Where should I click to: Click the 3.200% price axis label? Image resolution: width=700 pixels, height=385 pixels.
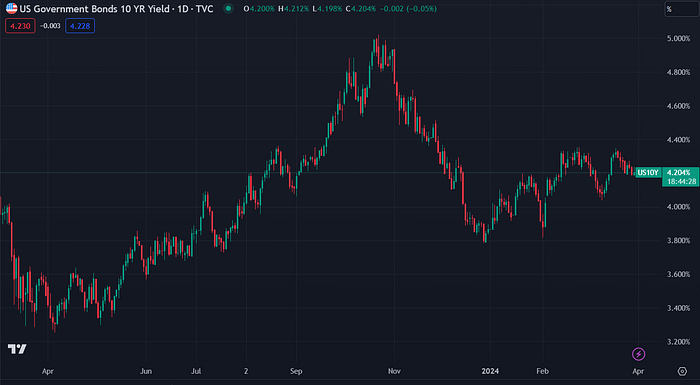(679, 342)
